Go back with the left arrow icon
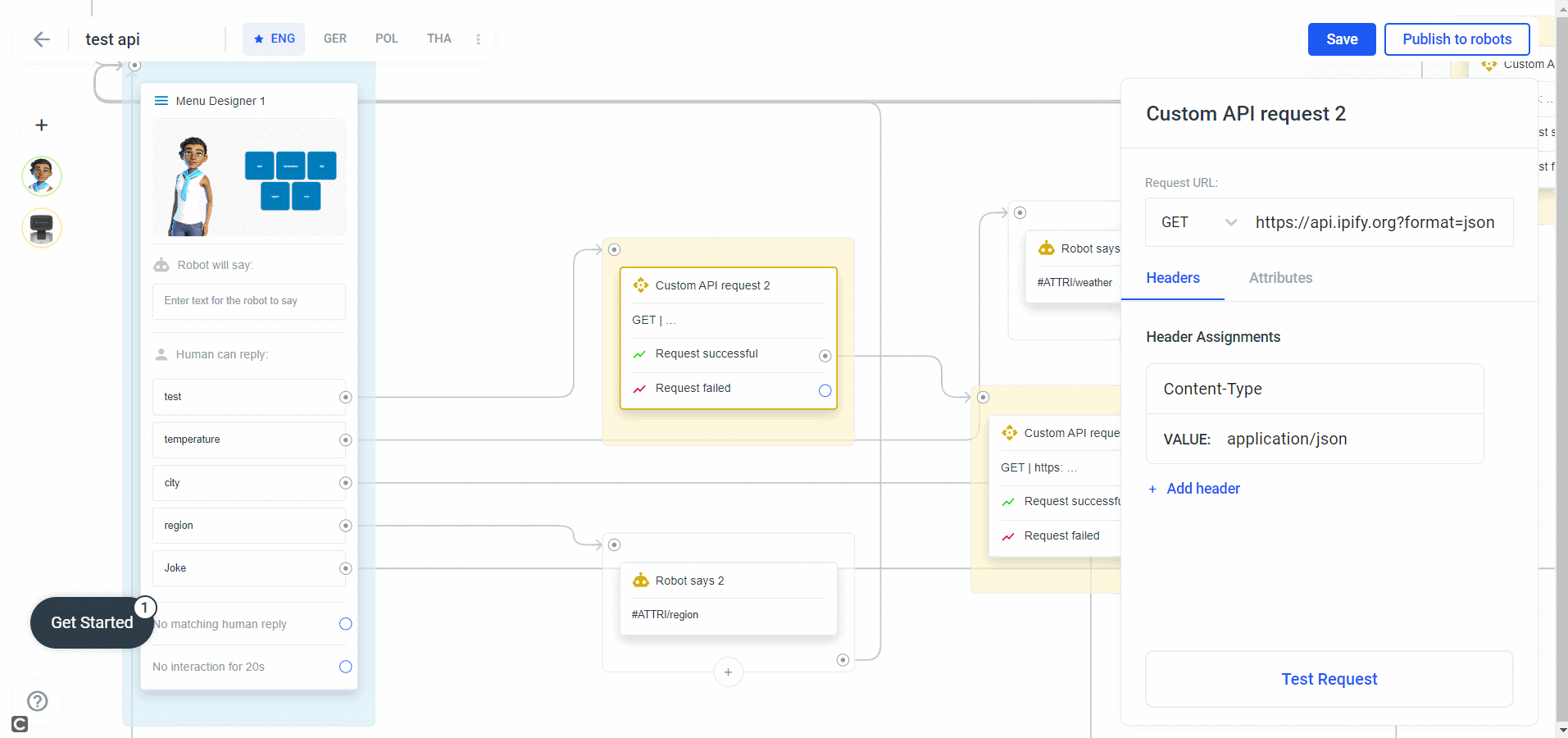 click(42, 39)
